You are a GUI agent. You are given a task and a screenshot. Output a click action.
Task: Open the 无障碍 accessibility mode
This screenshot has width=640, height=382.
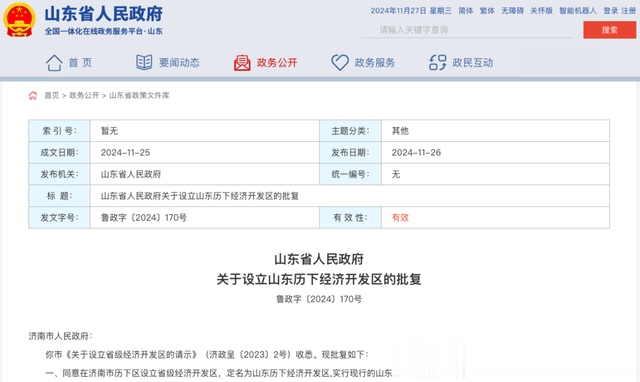(x=512, y=11)
